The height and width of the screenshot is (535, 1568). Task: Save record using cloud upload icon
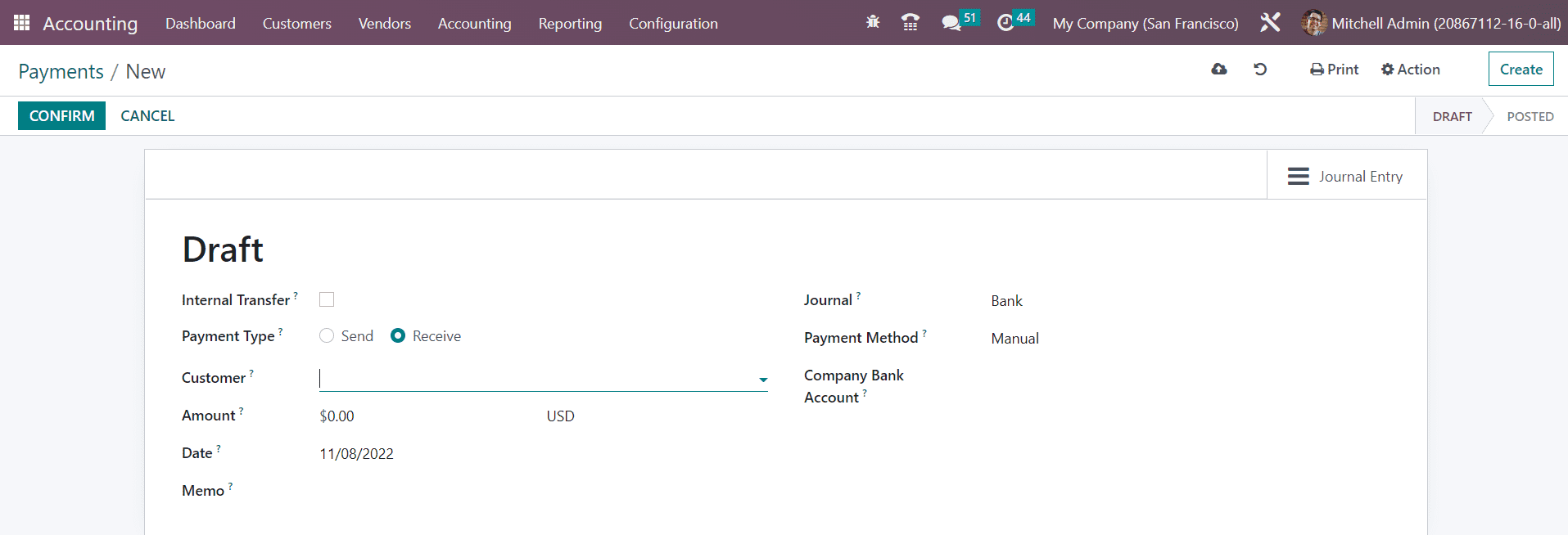point(1219,70)
